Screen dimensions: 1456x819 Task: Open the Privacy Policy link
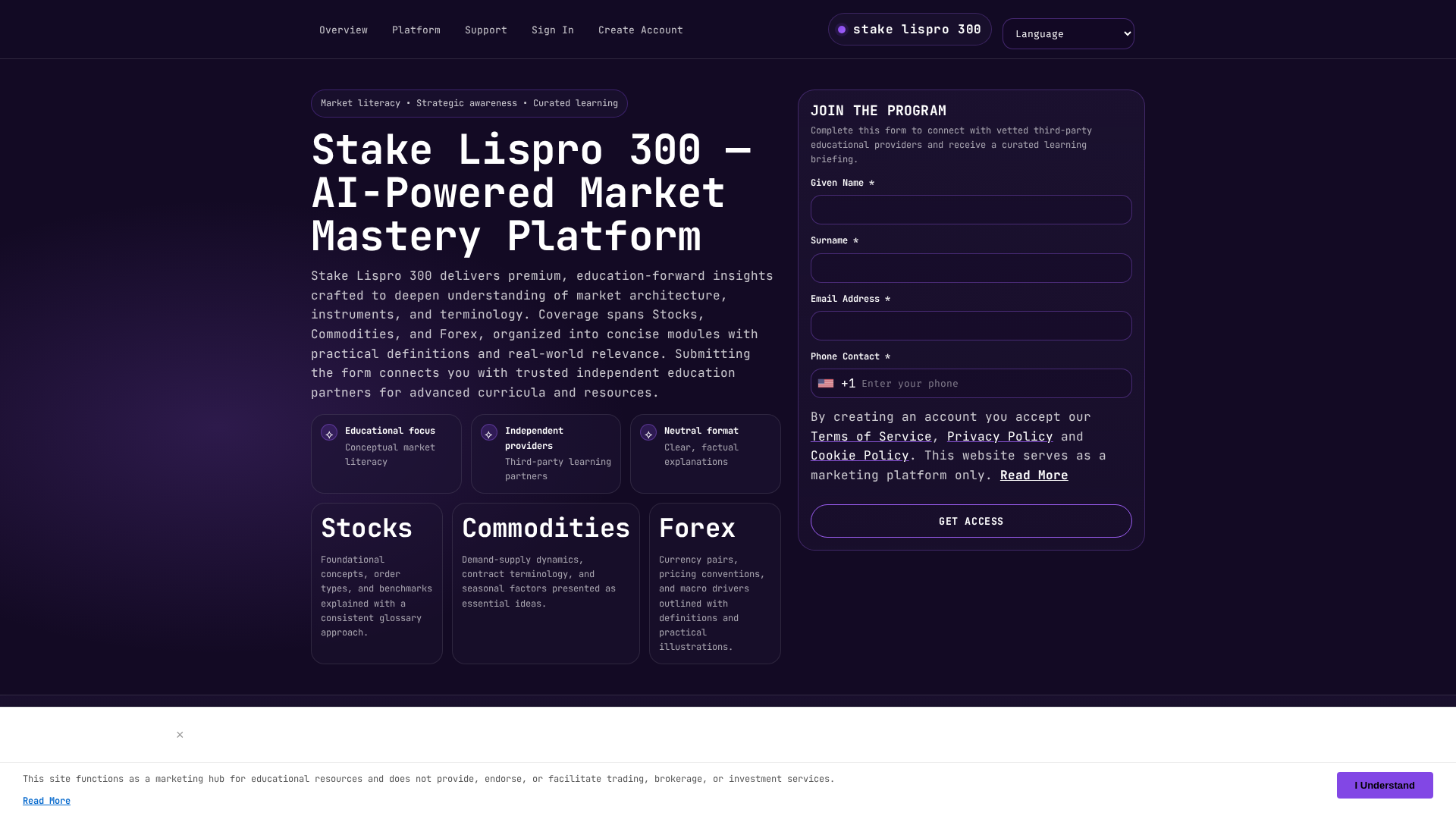click(999, 437)
